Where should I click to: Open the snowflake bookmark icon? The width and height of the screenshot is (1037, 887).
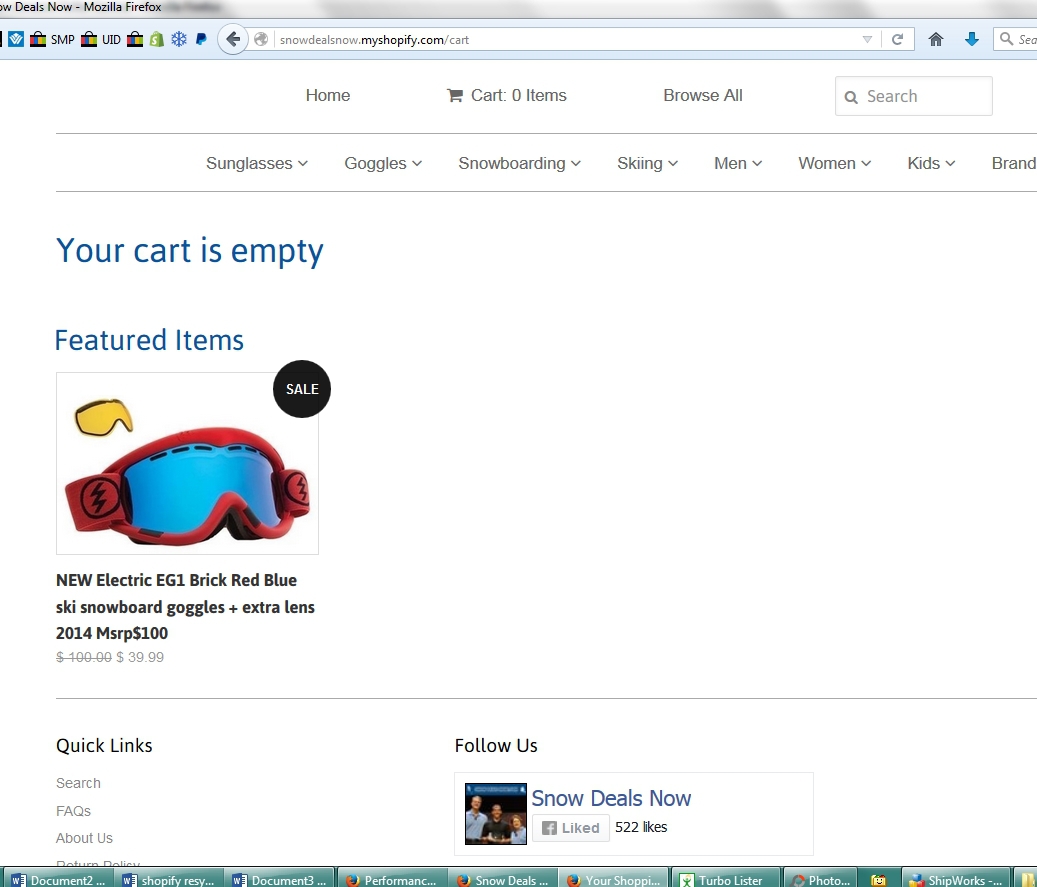pyautogui.click(x=179, y=40)
